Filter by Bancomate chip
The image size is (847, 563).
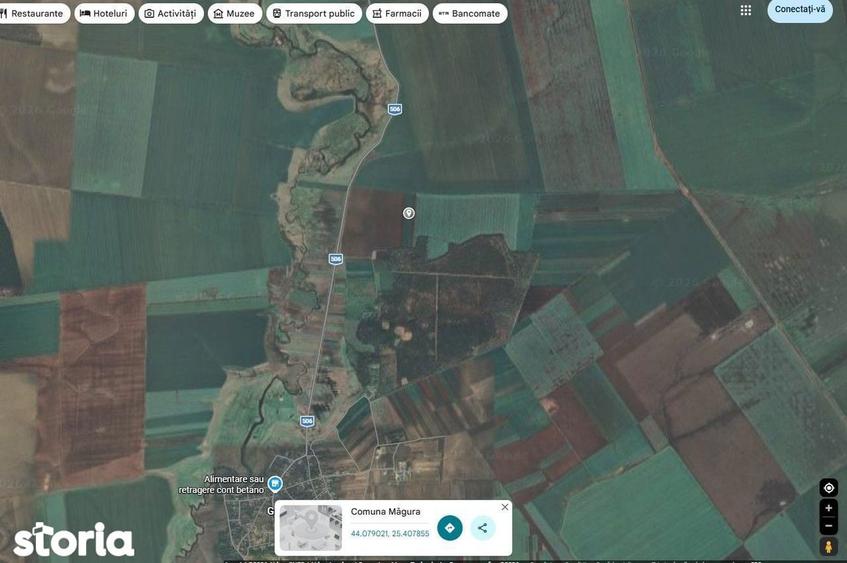[x=470, y=14]
